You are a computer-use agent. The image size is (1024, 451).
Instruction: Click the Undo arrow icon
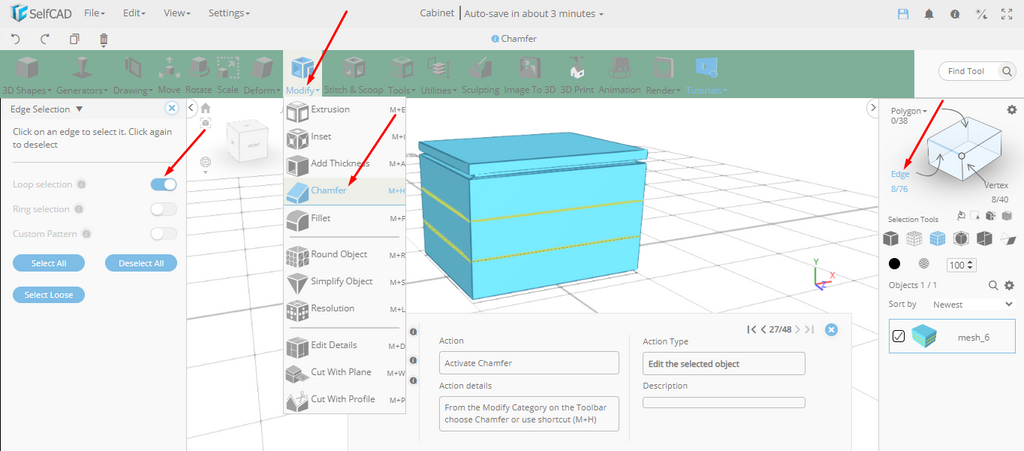click(x=15, y=39)
